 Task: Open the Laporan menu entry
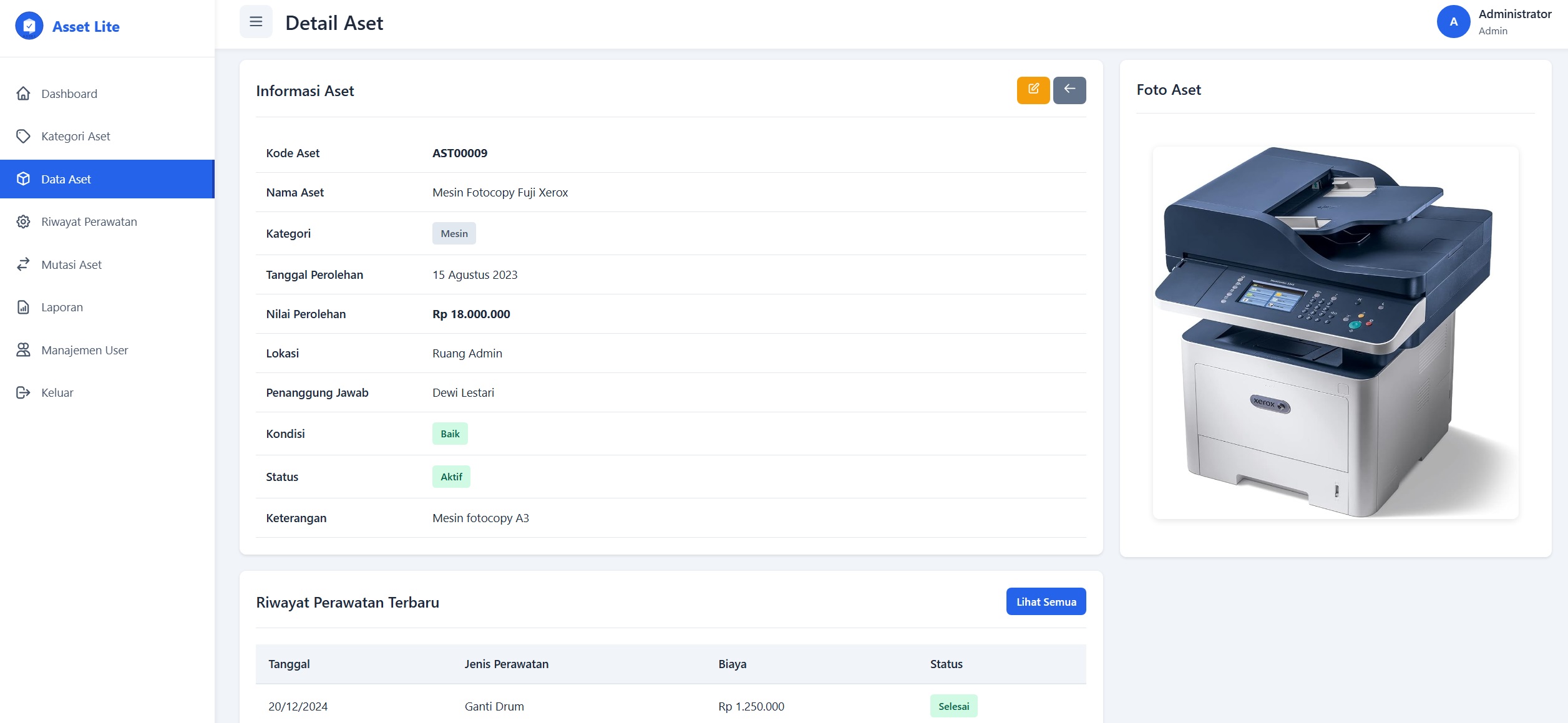click(x=62, y=307)
